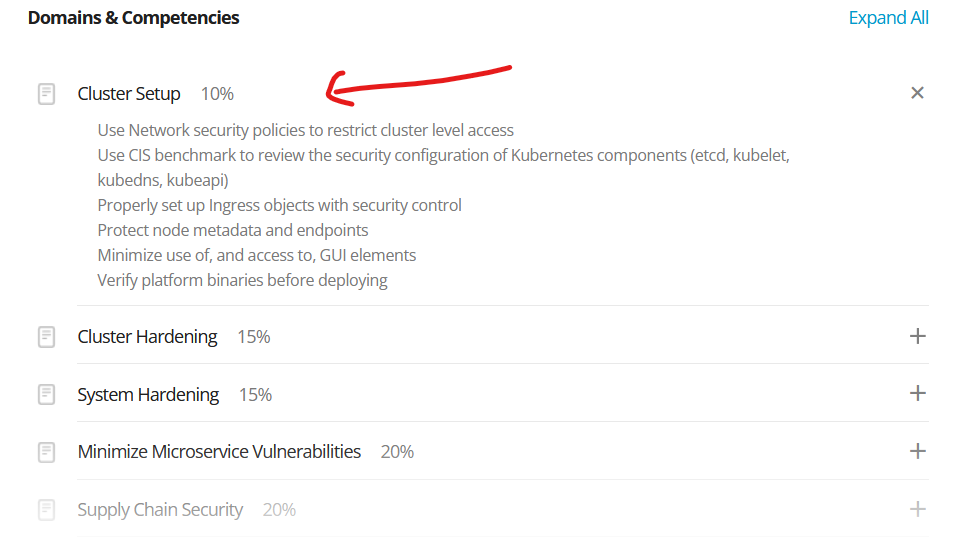Open the Cluster Hardening section title
The height and width of the screenshot is (556, 966).
click(147, 337)
